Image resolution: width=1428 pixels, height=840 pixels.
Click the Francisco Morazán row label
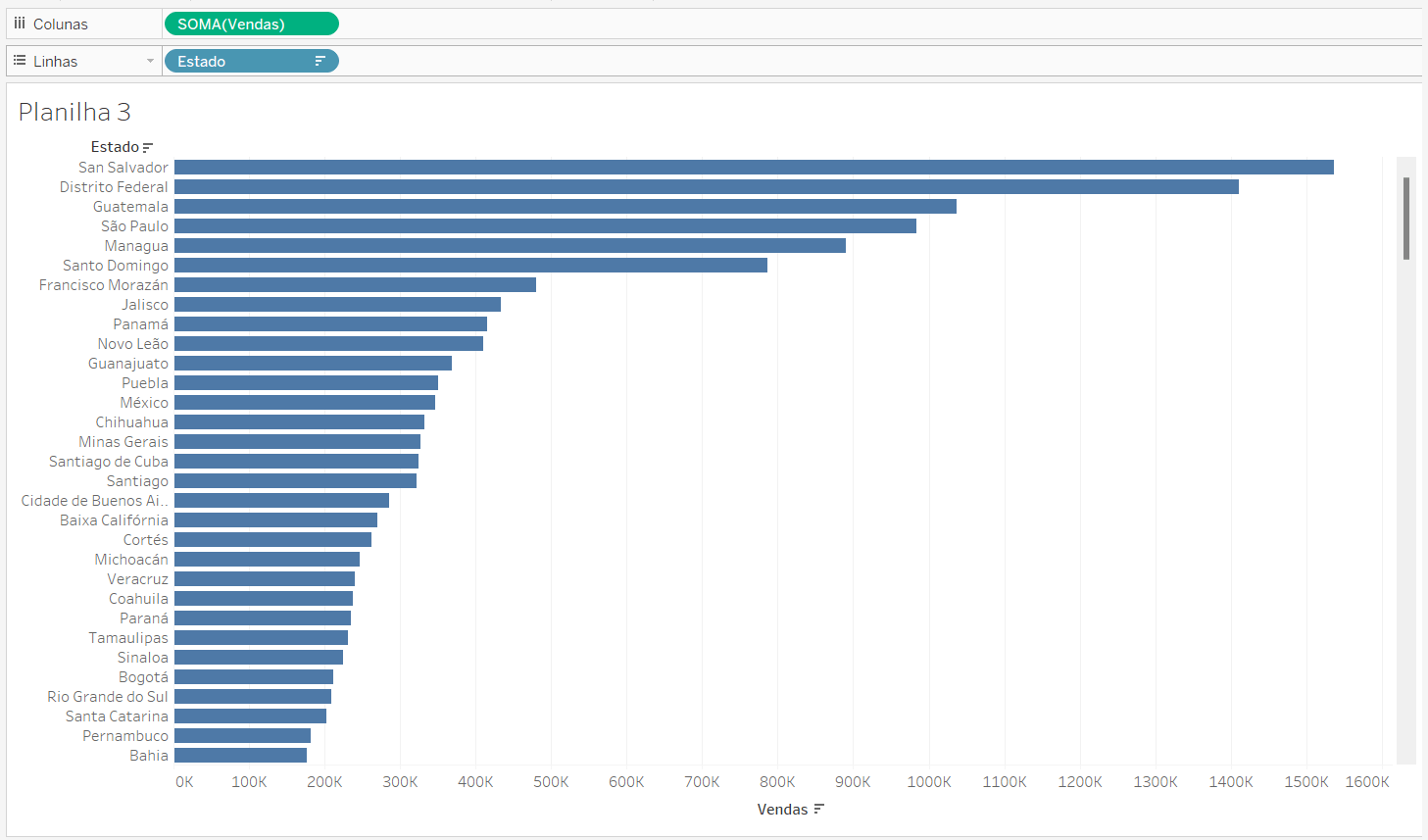pyautogui.click(x=104, y=285)
